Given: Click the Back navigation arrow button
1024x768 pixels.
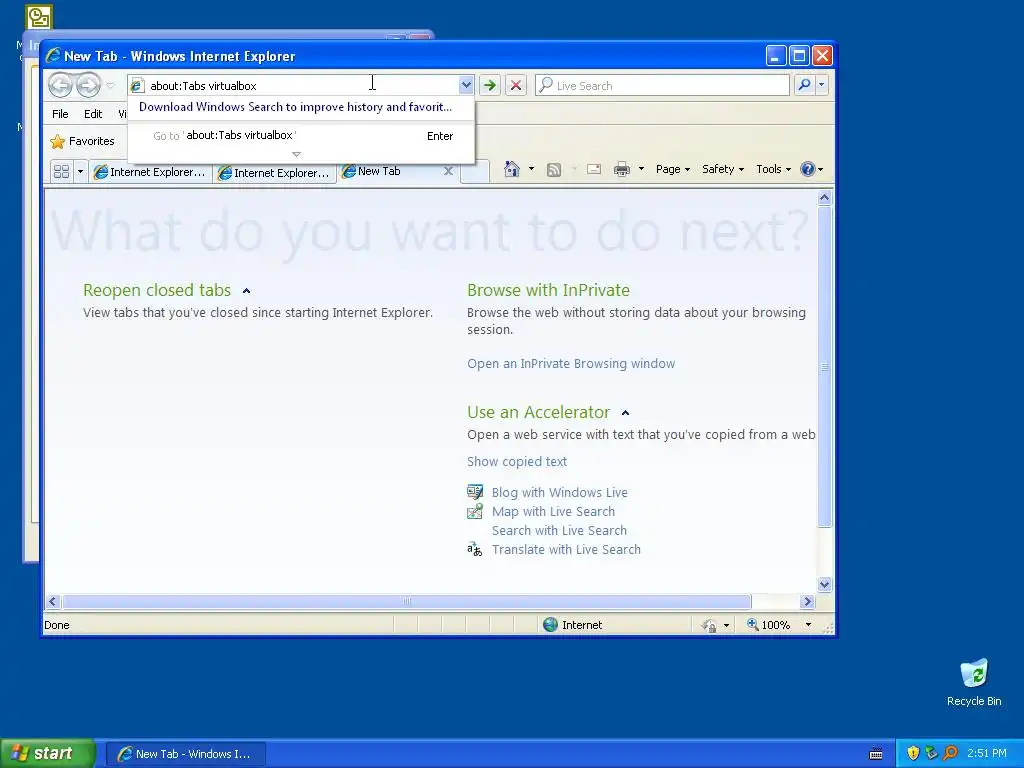Looking at the screenshot, I should (60, 85).
